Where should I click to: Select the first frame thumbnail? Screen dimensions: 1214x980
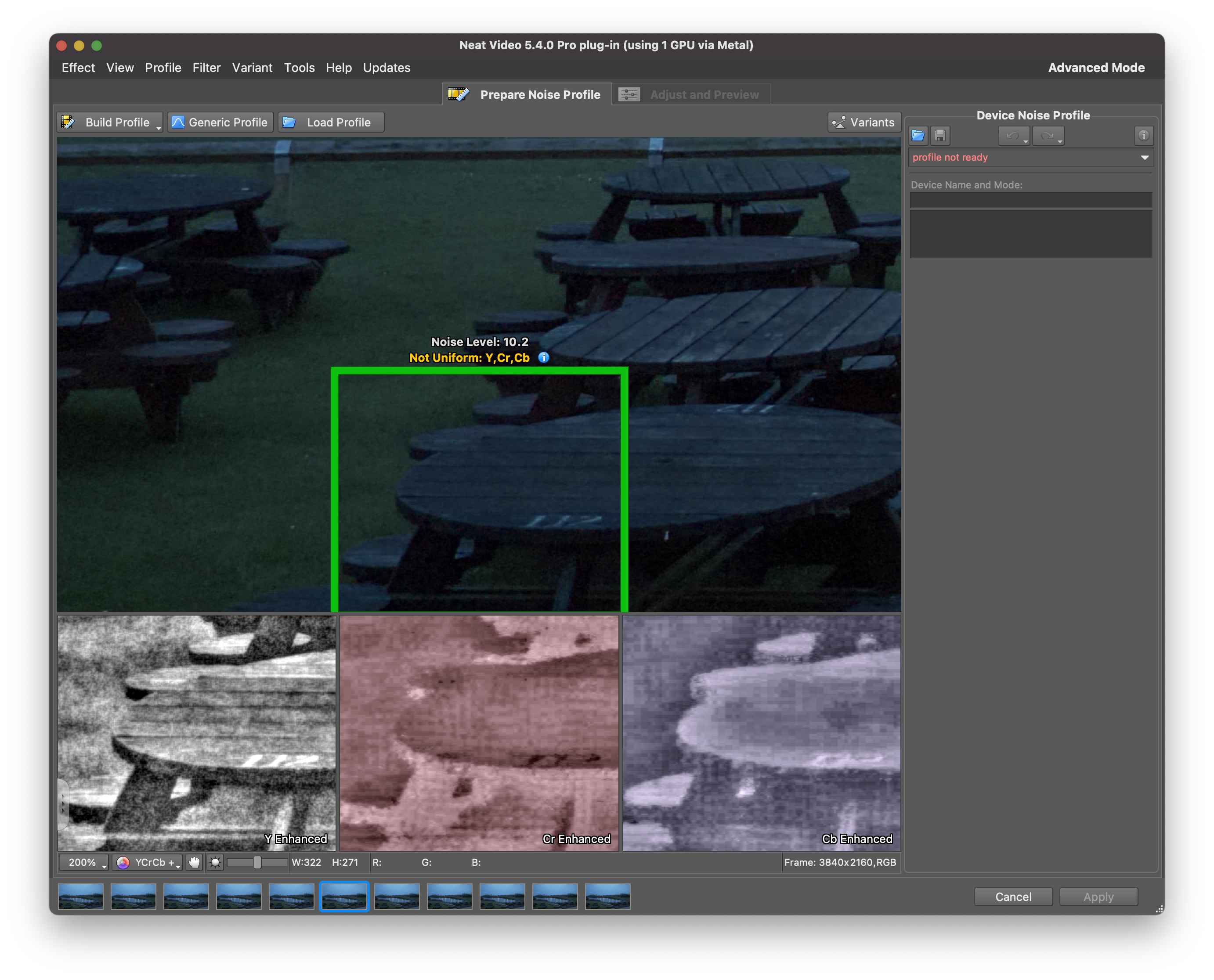[81, 897]
